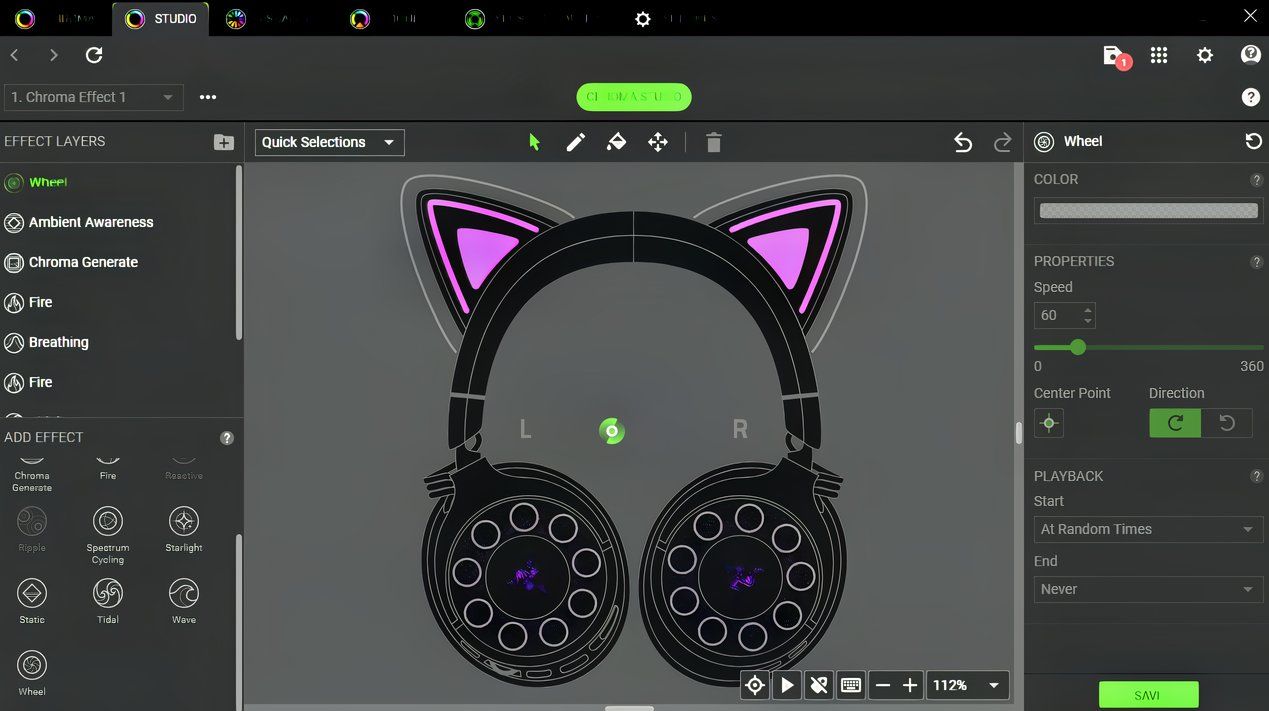Set direction to counter-clockwise

(x=1226, y=423)
